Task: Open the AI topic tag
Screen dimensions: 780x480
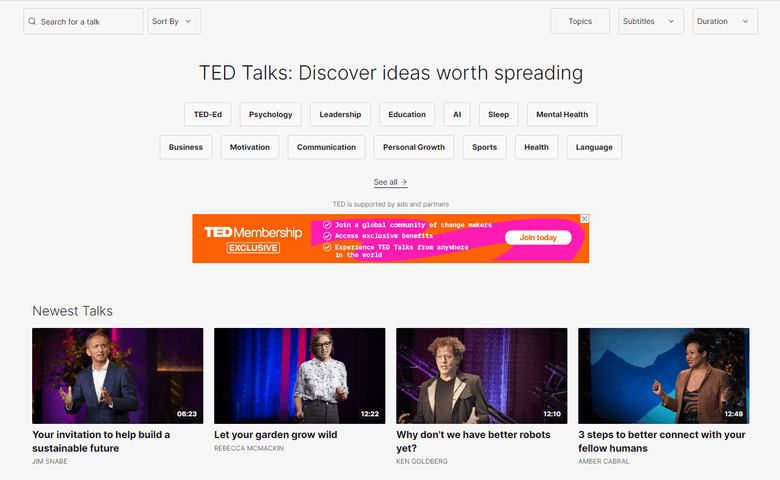Action: point(457,114)
